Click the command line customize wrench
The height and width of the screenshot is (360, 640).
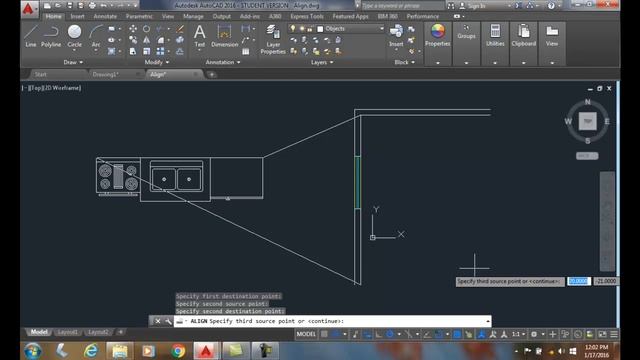[168, 321]
